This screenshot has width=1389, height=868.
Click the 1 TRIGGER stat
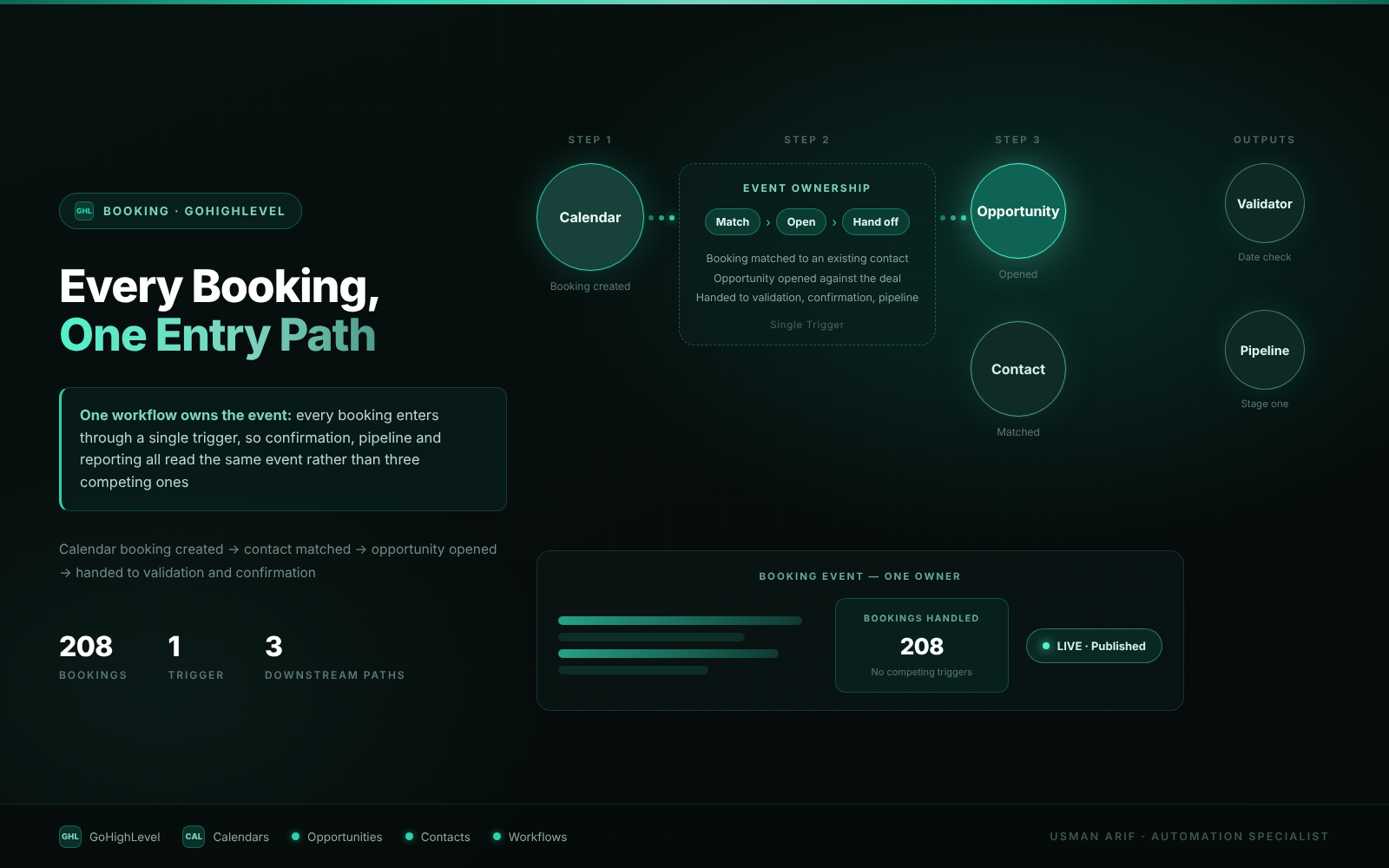(196, 656)
